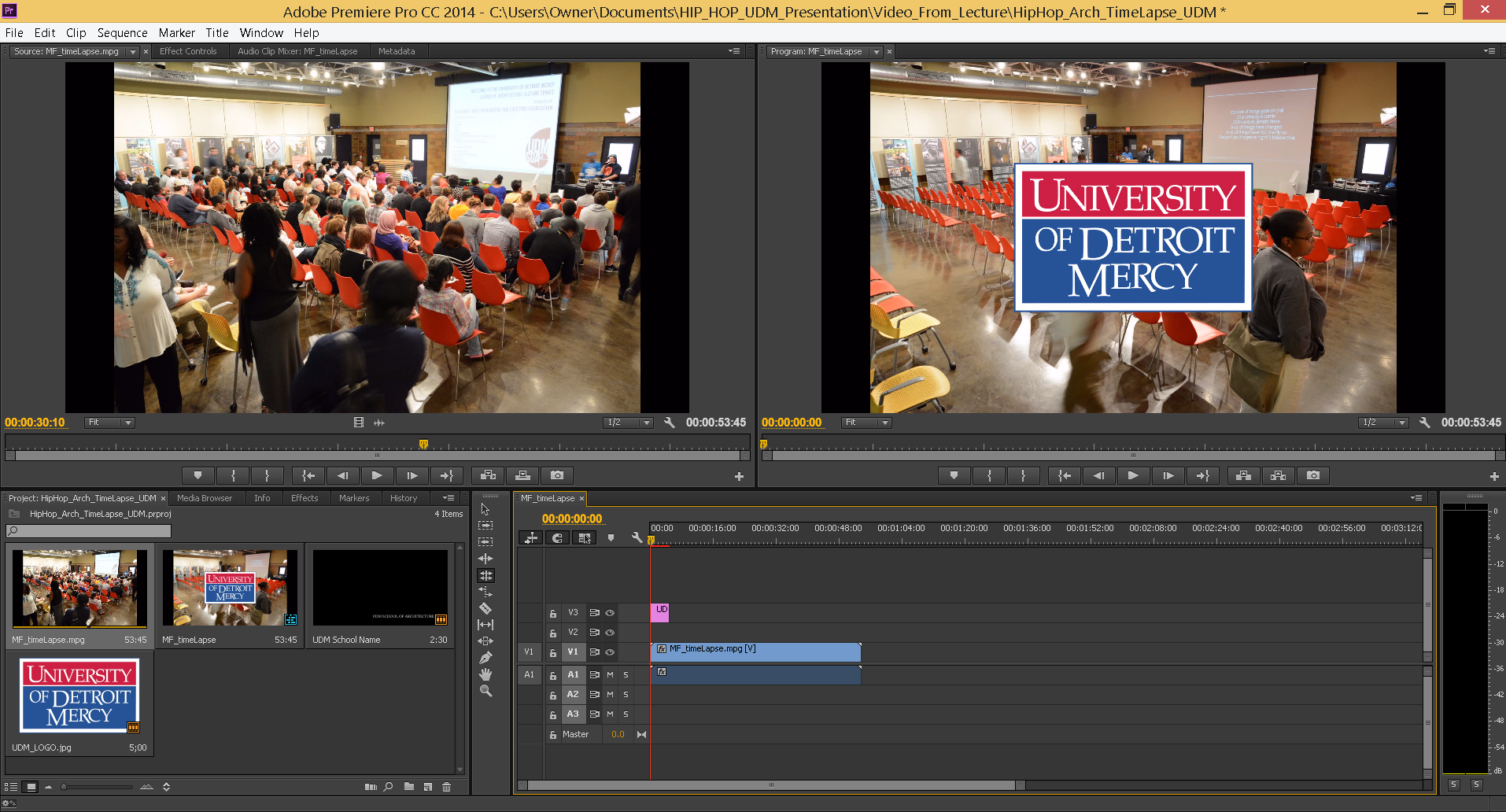Viewport: 1506px width, 812px height.
Task: Open the Metadata tab
Action: pyautogui.click(x=397, y=51)
